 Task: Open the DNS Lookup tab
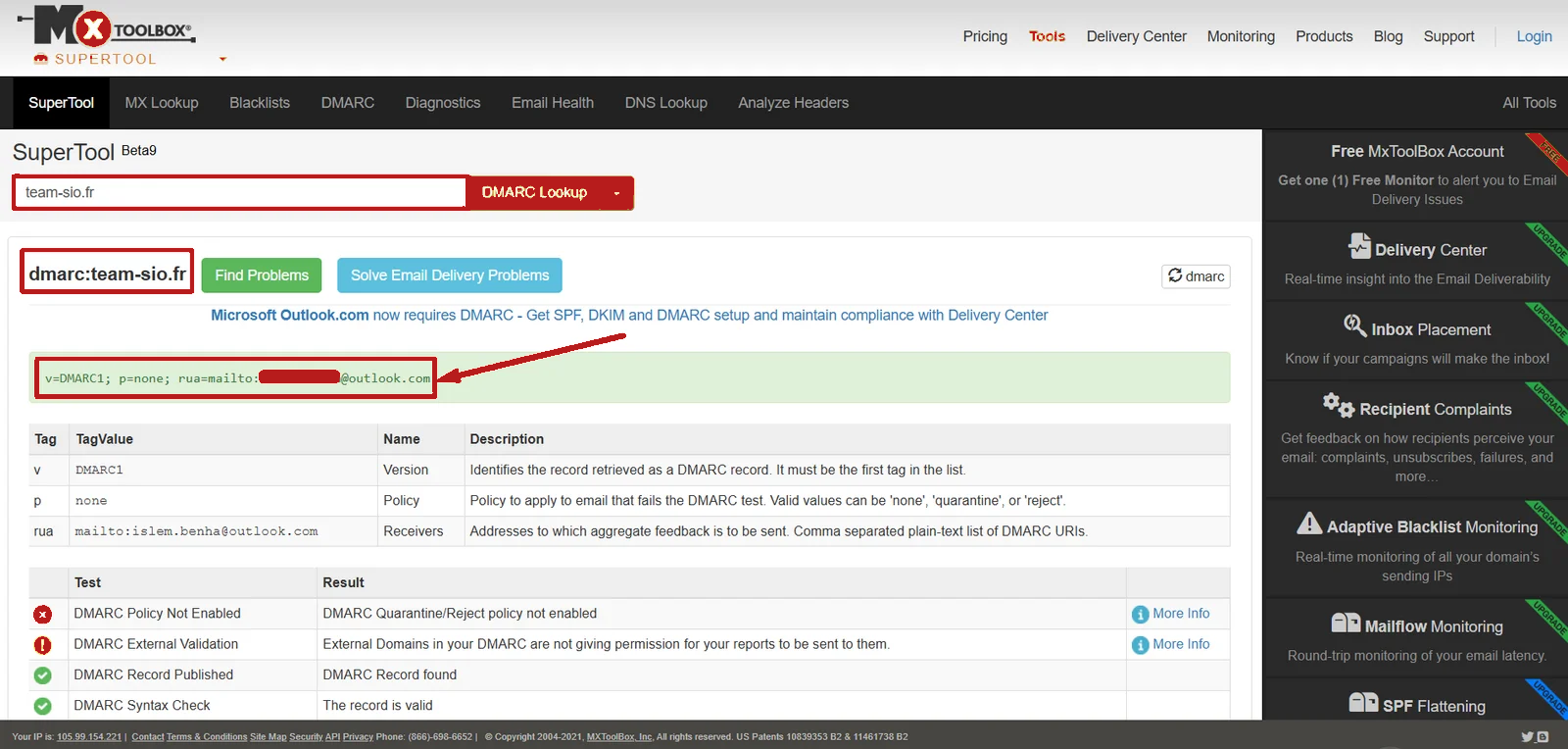666,103
